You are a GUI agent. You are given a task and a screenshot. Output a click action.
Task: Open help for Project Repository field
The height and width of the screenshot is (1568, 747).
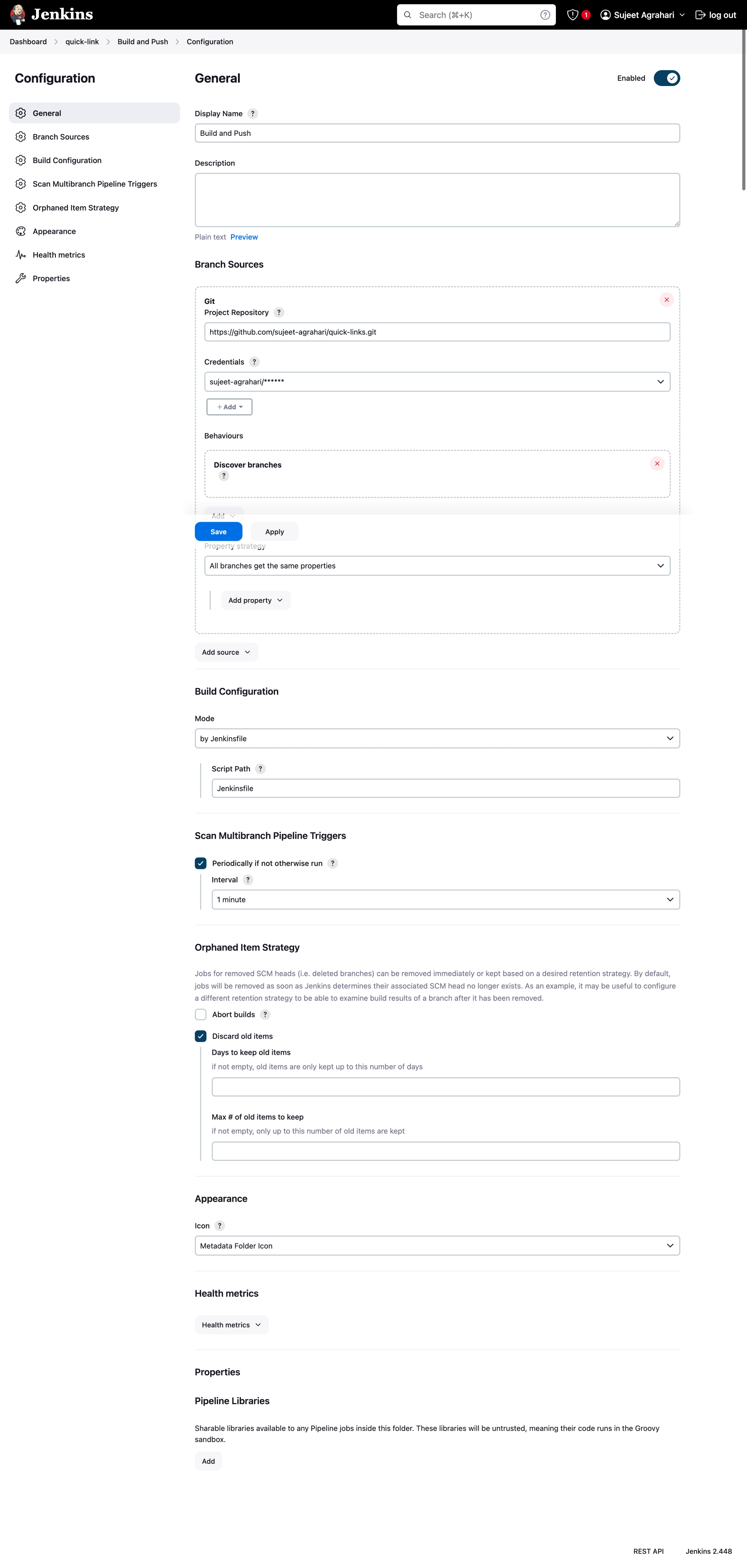pyautogui.click(x=279, y=312)
